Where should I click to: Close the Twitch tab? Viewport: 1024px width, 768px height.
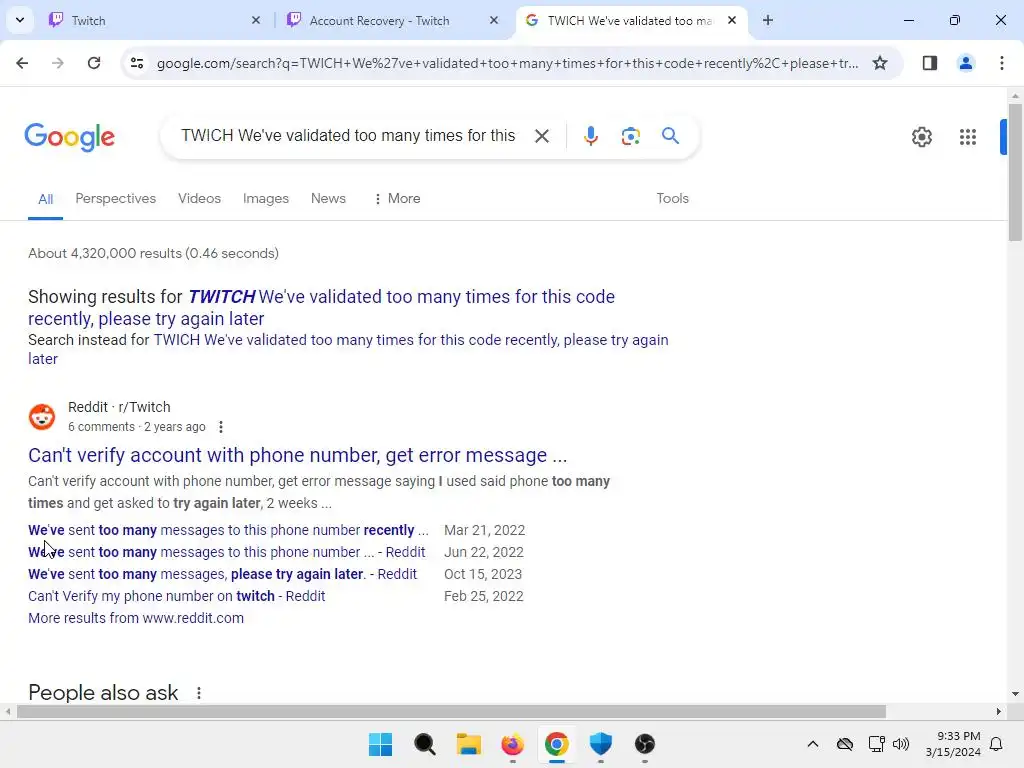[256, 20]
